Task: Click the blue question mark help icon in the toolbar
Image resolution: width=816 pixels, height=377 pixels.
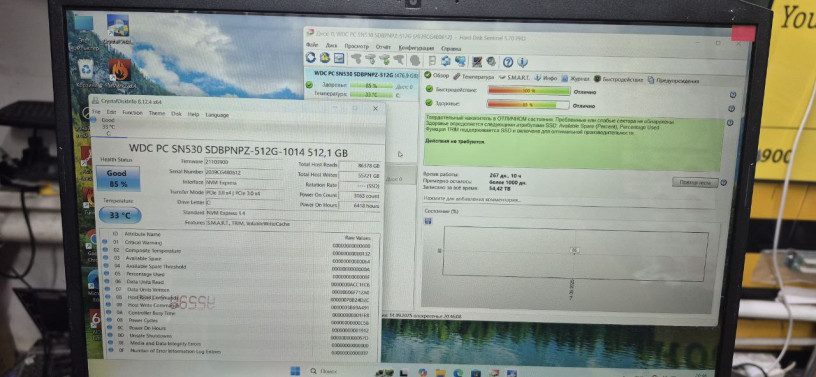Action: [508, 62]
